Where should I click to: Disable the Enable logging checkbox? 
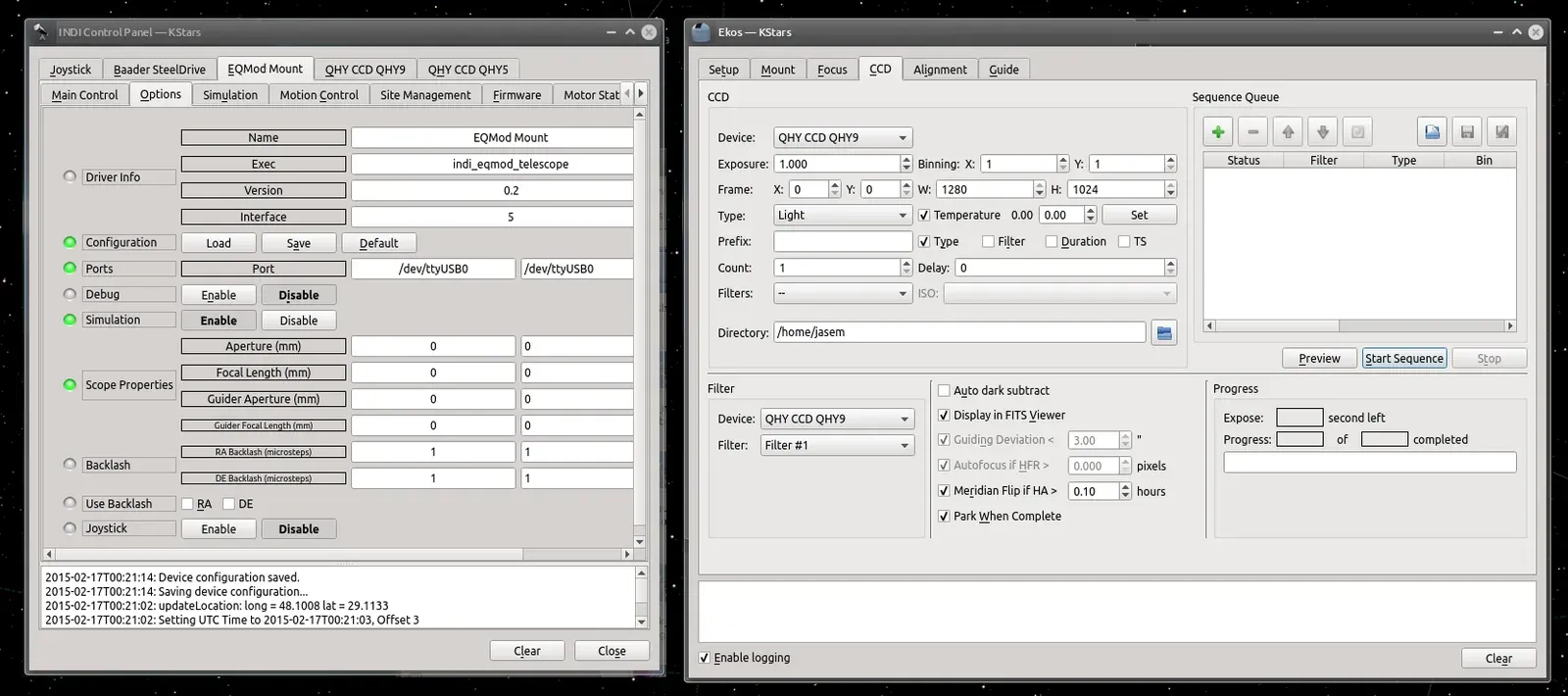[x=705, y=658]
